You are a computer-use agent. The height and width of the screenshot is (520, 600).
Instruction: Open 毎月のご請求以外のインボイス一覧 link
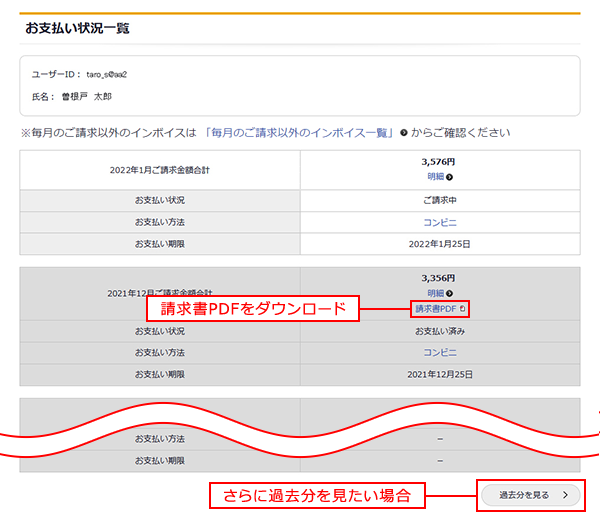coord(299,133)
